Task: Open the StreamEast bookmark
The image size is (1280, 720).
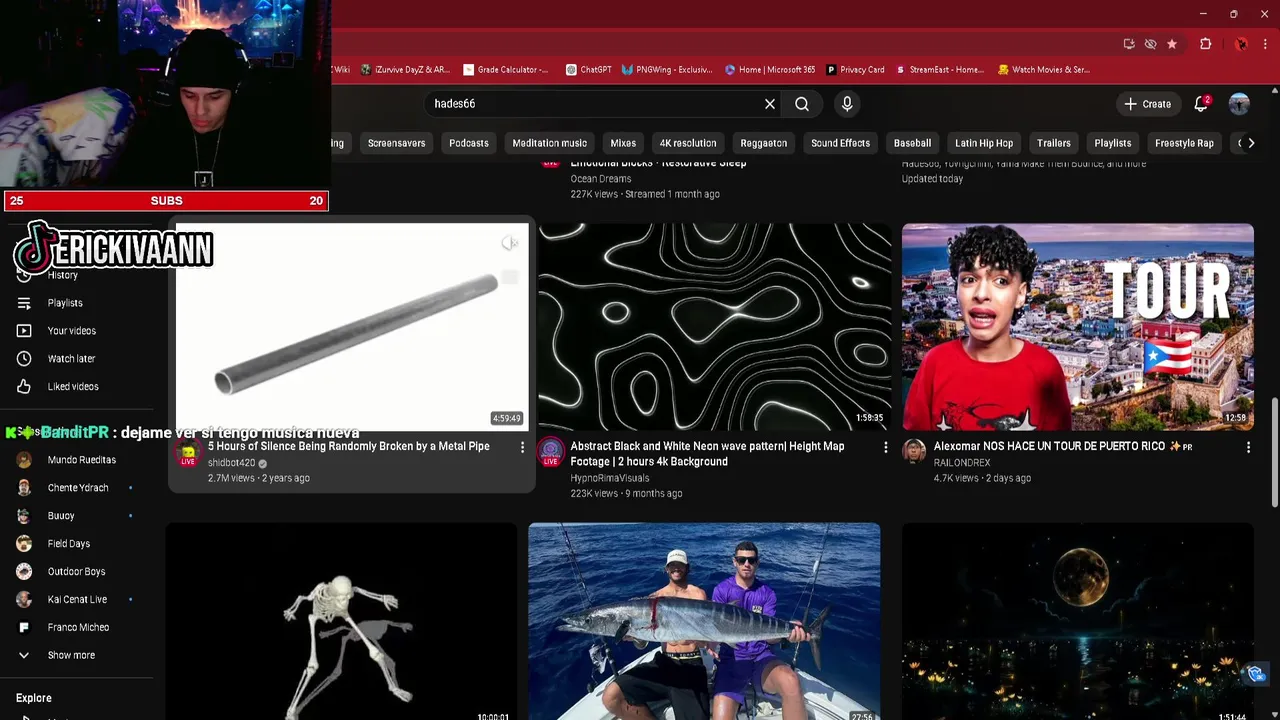Action: 940,70
